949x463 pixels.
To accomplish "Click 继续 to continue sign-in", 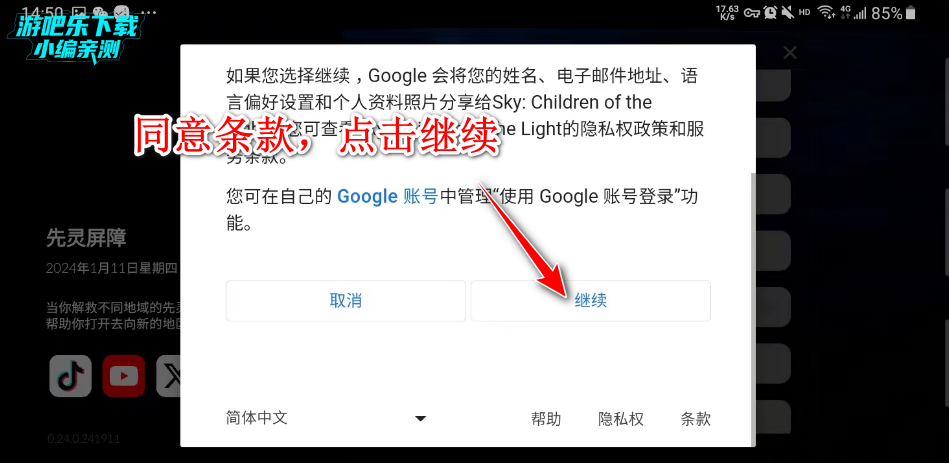I will tap(591, 301).
